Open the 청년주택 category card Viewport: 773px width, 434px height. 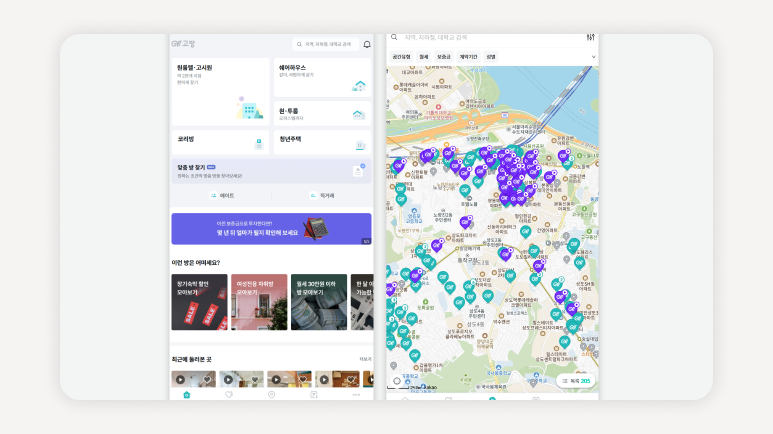point(321,142)
